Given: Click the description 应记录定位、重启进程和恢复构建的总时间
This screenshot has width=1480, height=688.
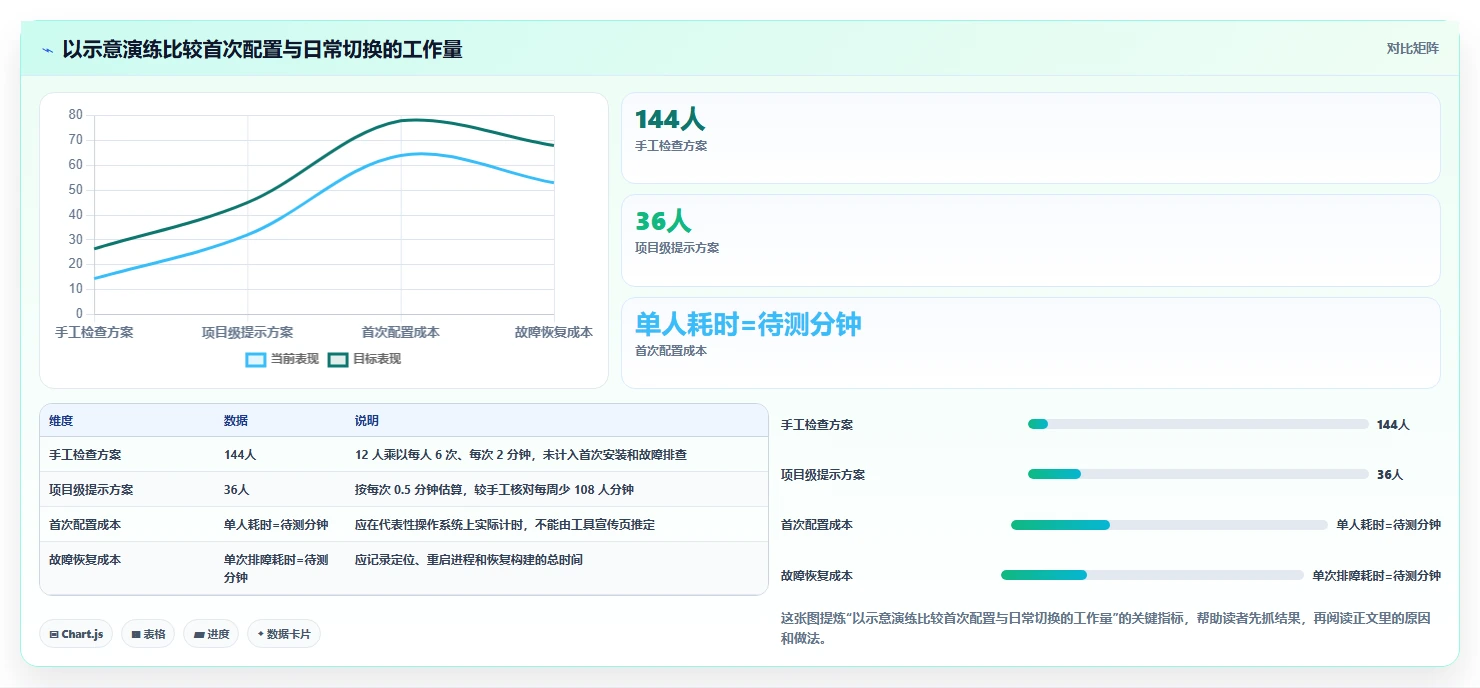Looking at the screenshot, I should (469, 560).
